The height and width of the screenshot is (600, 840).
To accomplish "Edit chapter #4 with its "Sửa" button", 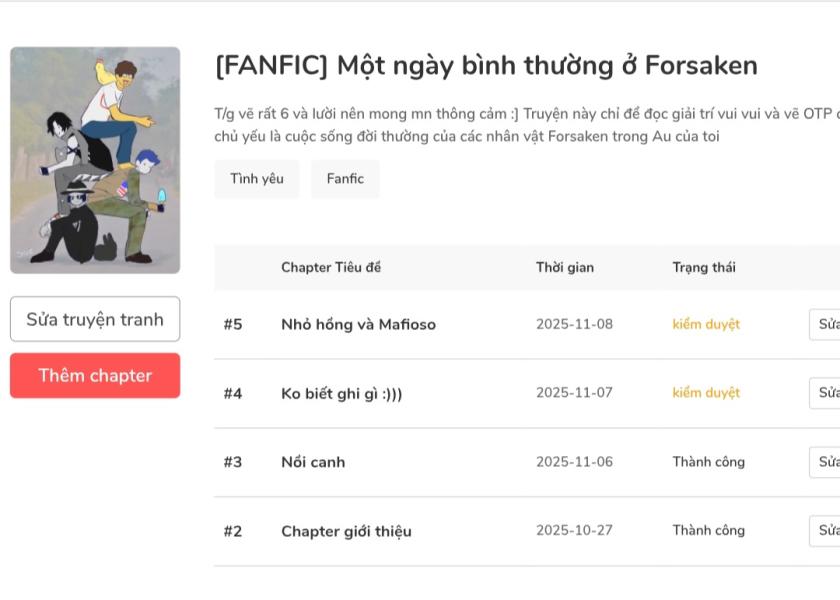I will point(827,393).
